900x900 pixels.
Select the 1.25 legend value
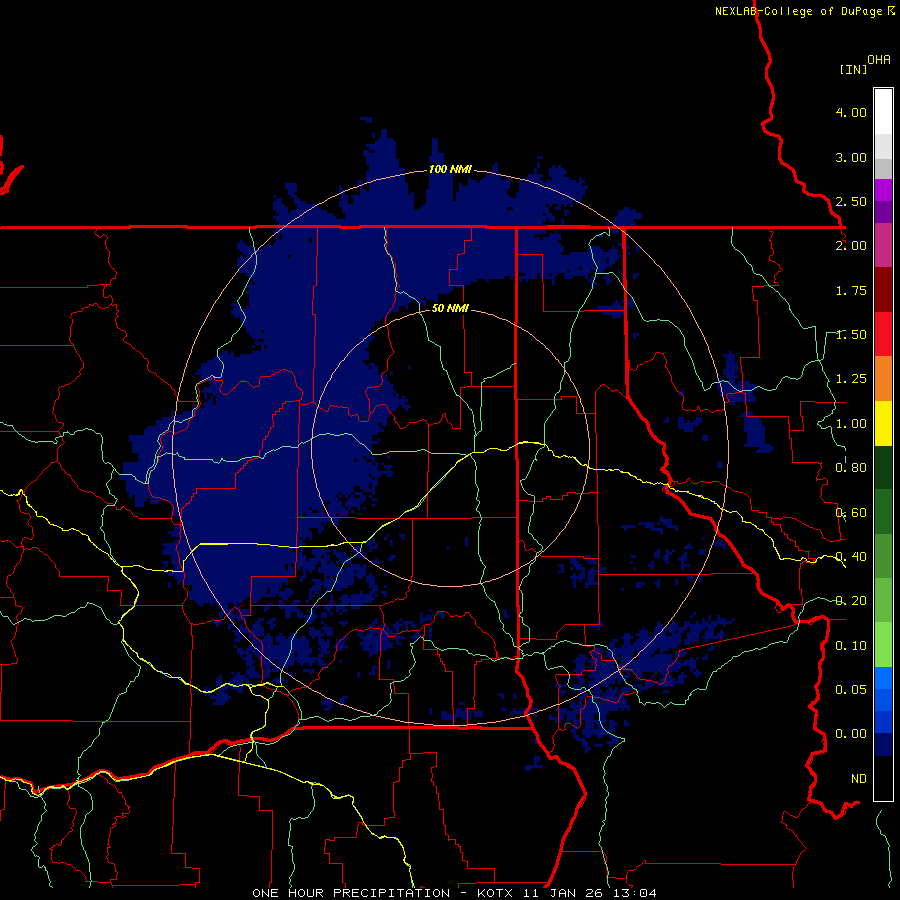click(x=851, y=379)
